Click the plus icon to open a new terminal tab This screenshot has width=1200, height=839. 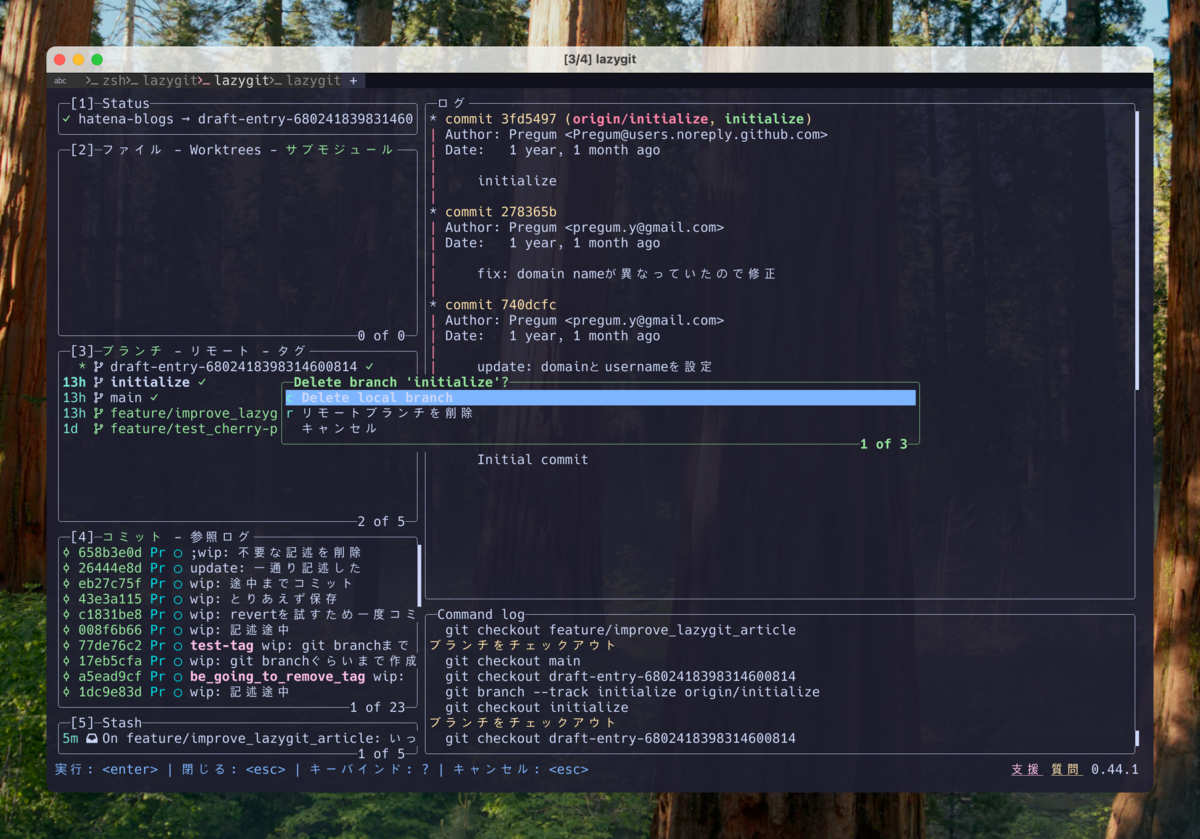tap(351, 81)
